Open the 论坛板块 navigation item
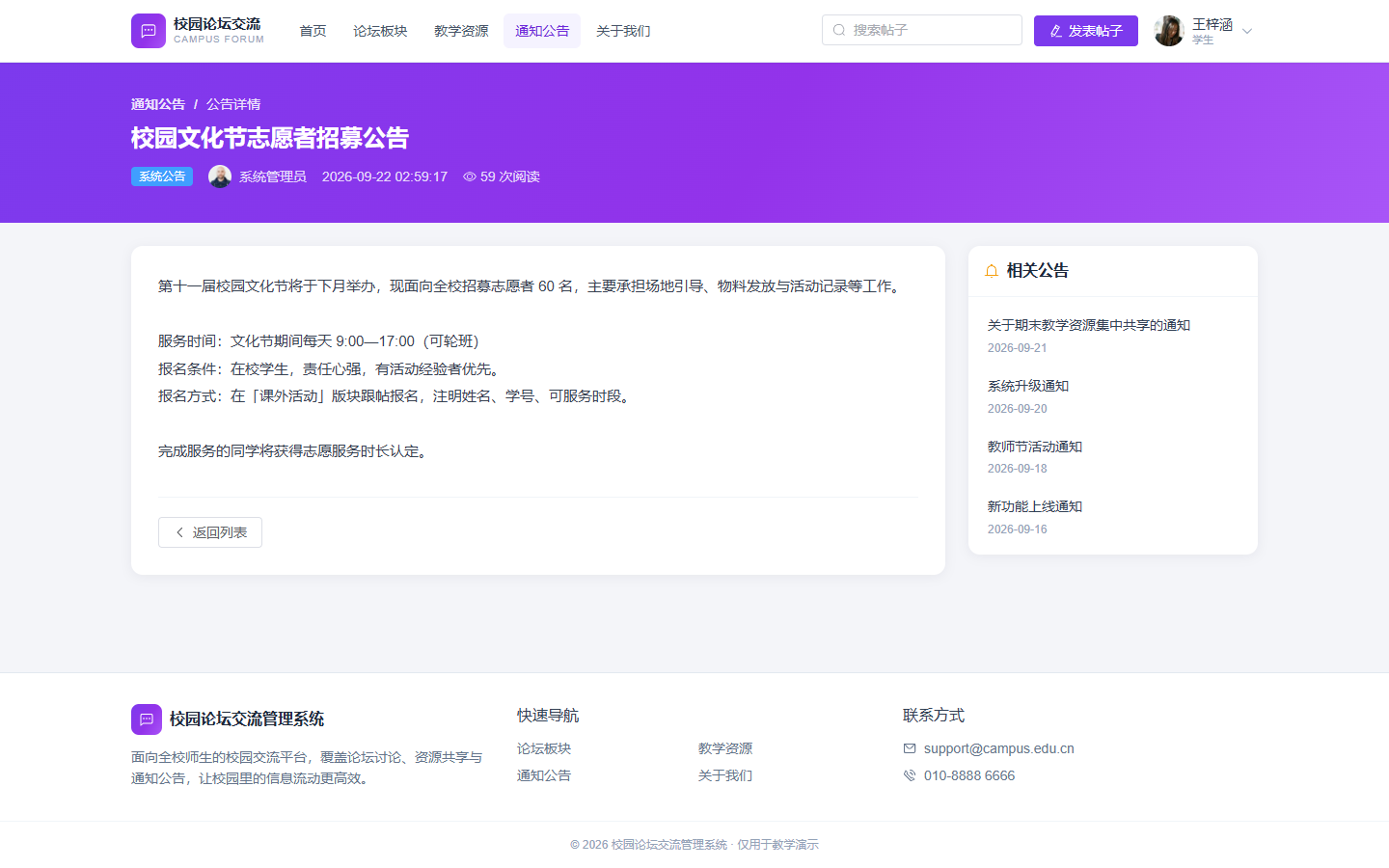The image size is (1389, 868). [x=380, y=31]
